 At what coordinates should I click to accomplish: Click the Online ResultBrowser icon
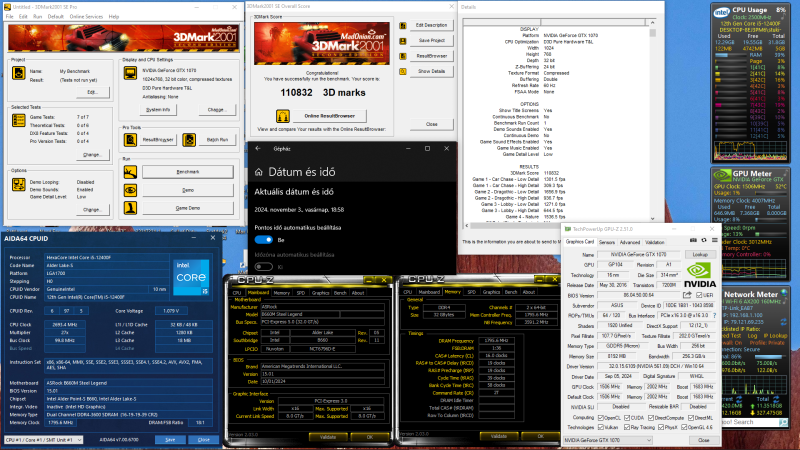pos(283,116)
